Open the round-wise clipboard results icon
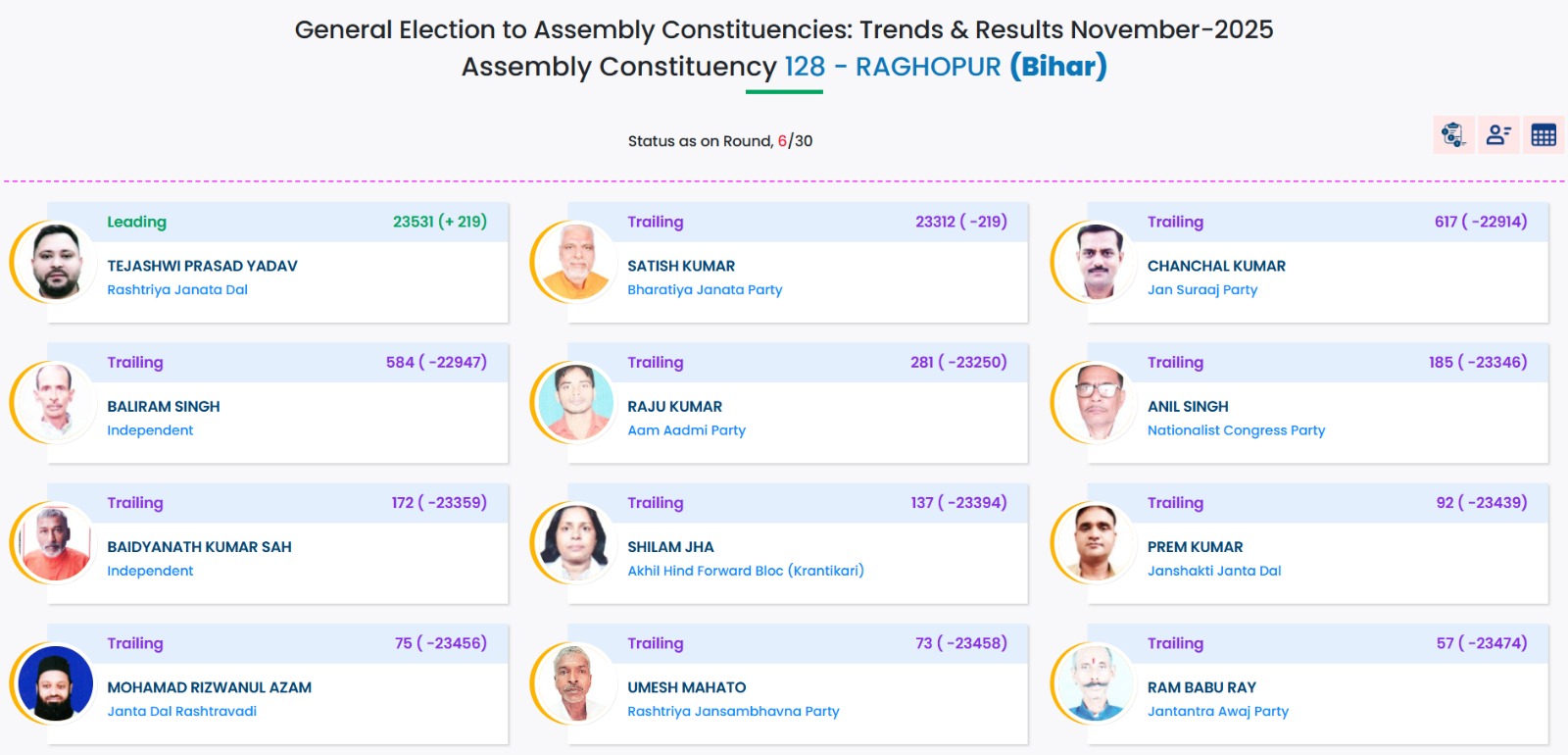1568x755 pixels. (1453, 135)
